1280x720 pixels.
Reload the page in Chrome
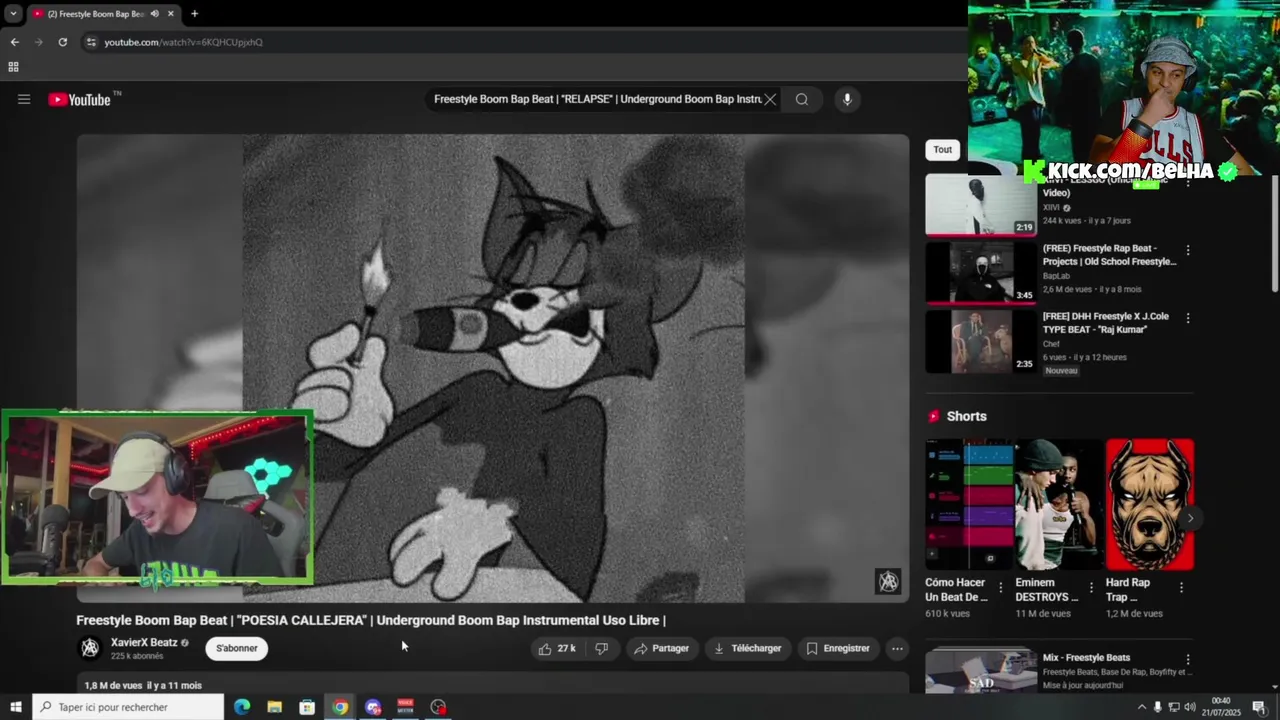62,42
